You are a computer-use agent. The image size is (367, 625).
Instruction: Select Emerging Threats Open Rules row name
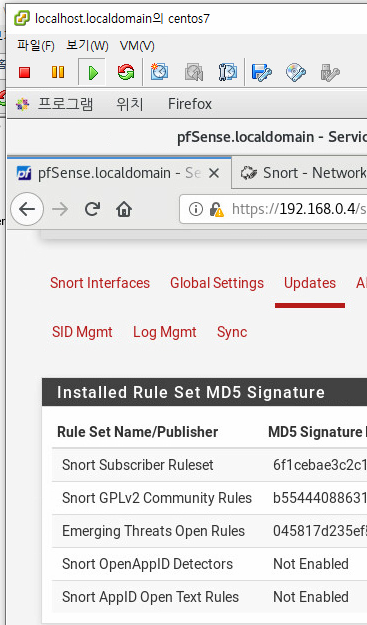(x=153, y=531)
